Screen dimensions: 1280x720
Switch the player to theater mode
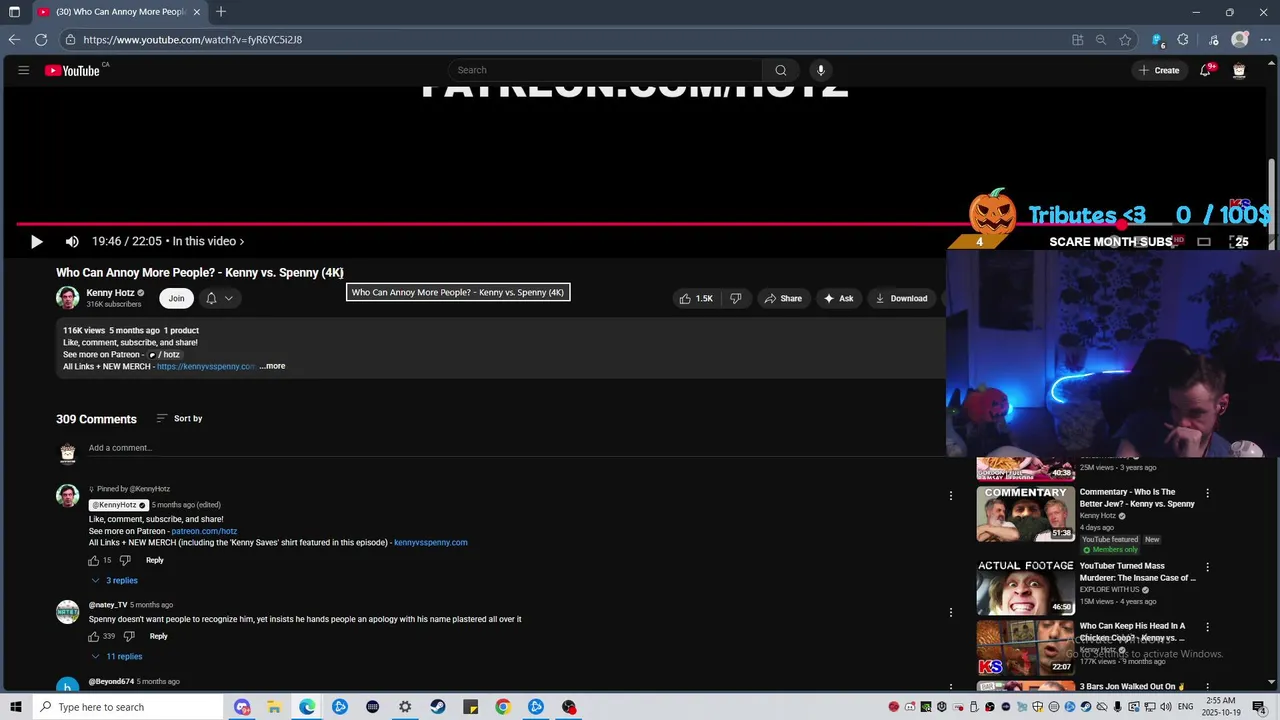[x=1204, y=241]
